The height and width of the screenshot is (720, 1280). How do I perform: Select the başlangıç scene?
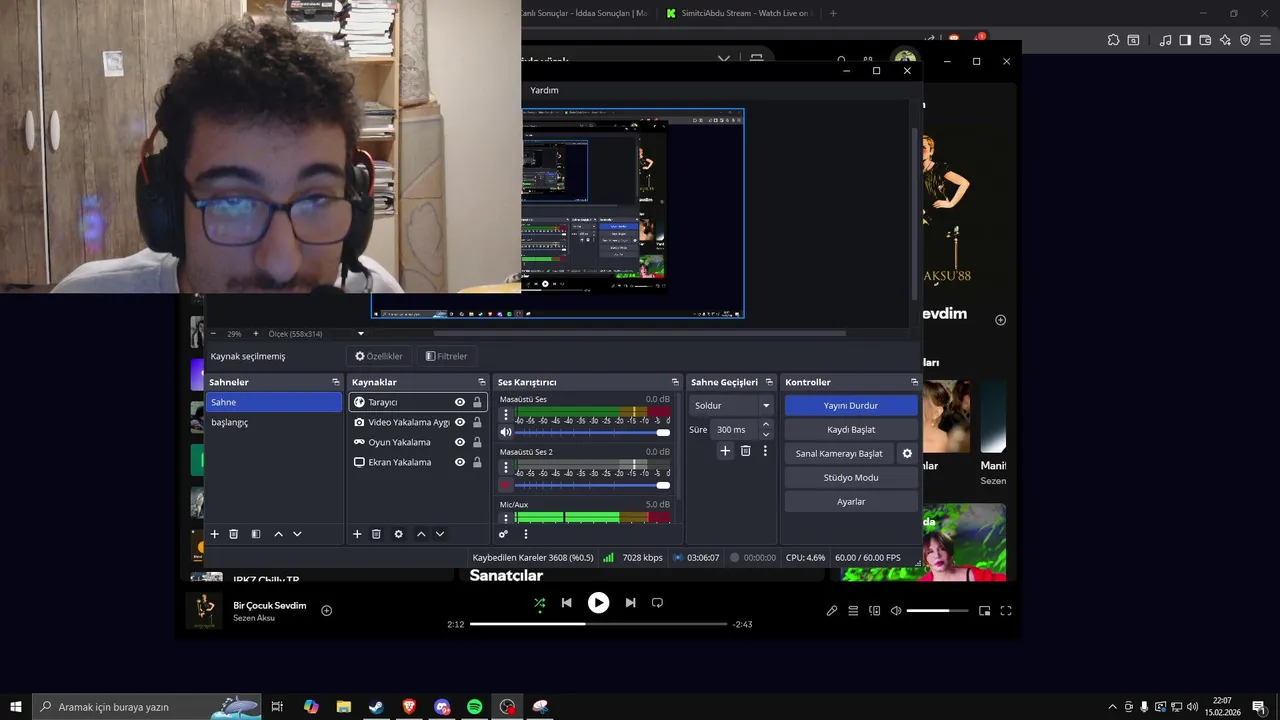pos(274,422)
